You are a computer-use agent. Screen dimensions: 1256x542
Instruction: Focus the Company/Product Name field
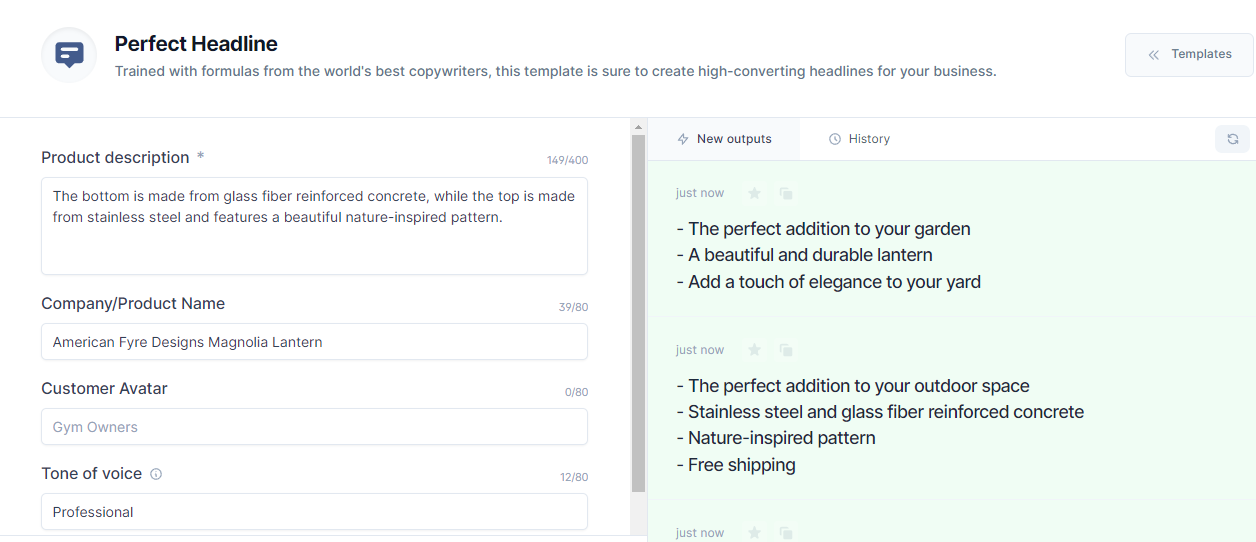[x=314, y=342]
